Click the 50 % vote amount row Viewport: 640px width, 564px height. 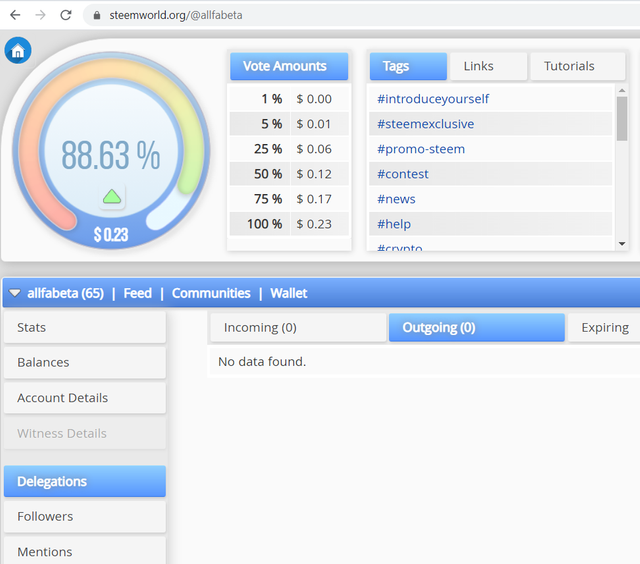click(x=289, y=174)
